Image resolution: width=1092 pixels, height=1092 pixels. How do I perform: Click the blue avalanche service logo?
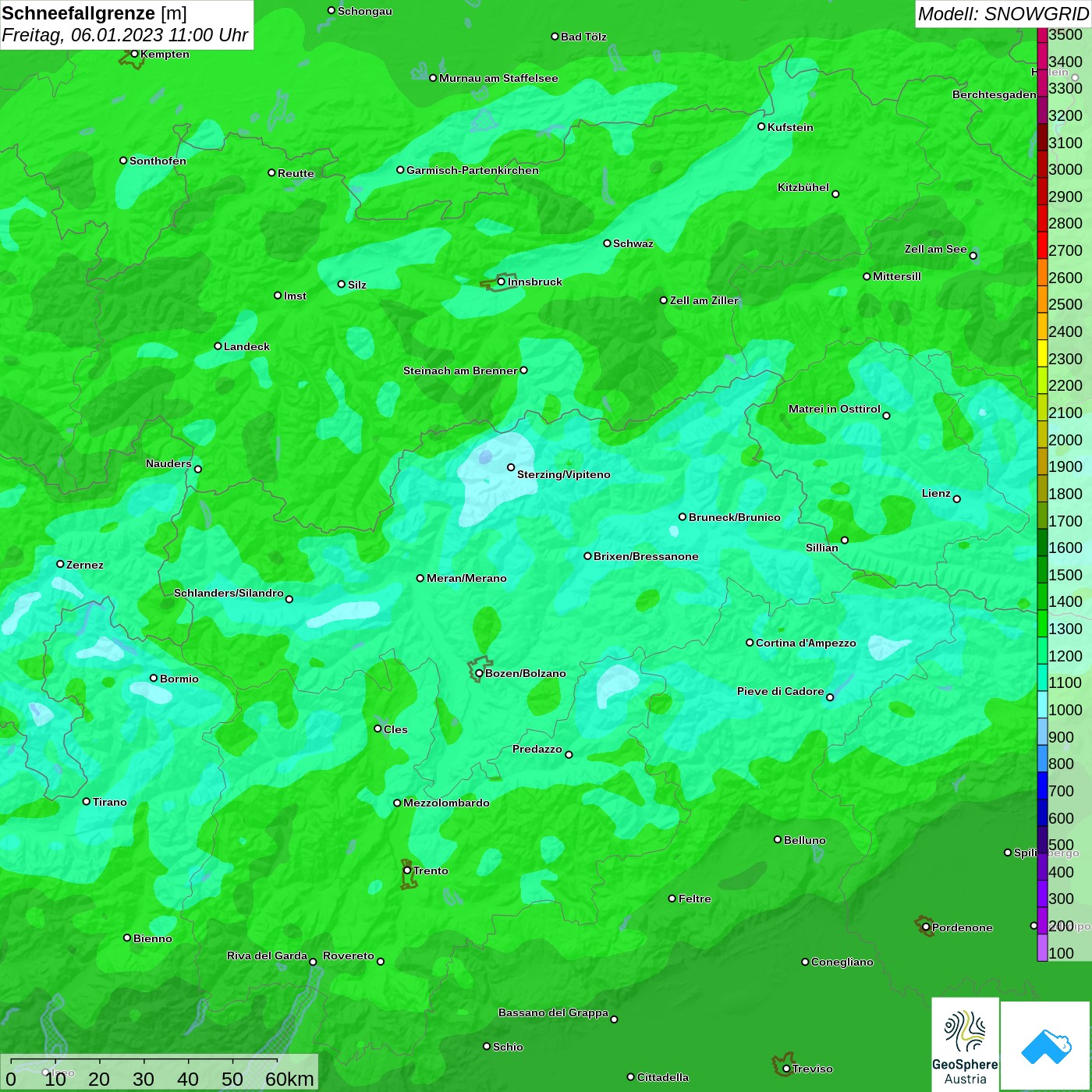(x=1045, y=1046)
